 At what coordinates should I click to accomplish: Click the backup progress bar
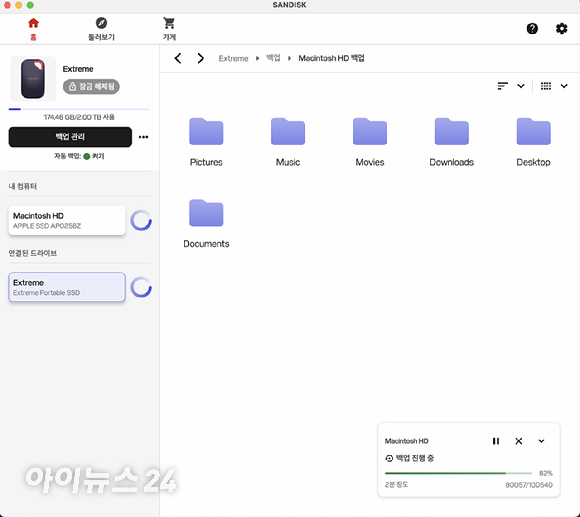tap(458, 473)
